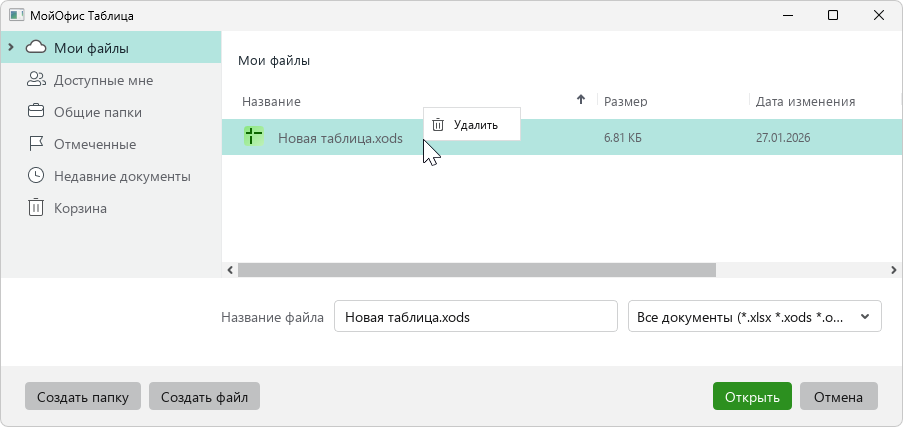Sort by the Название column header
The width and height of the screenshot is (903, 427).
(271, 101)
